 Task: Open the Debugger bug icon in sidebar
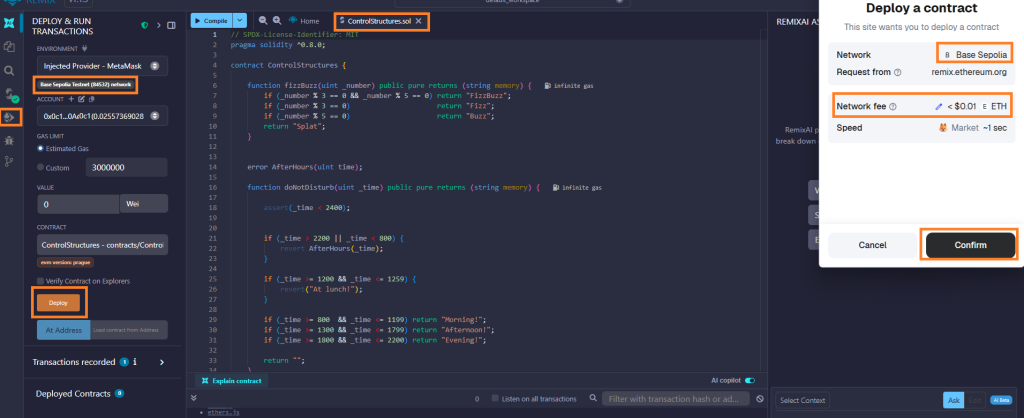pyautogui.click(x=9, y=142)
